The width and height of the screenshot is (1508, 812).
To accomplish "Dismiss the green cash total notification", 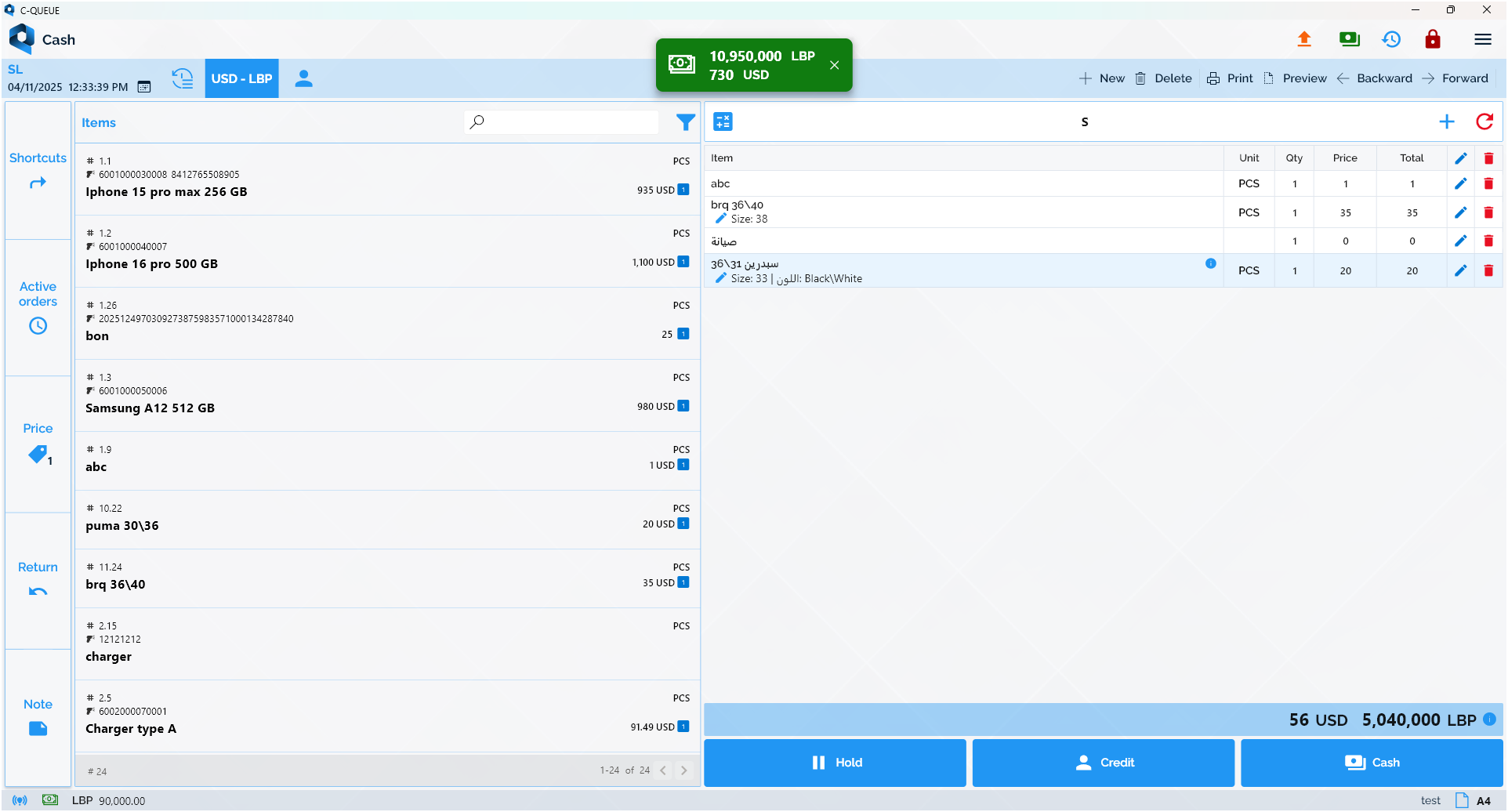I will [x=834, y=65].
